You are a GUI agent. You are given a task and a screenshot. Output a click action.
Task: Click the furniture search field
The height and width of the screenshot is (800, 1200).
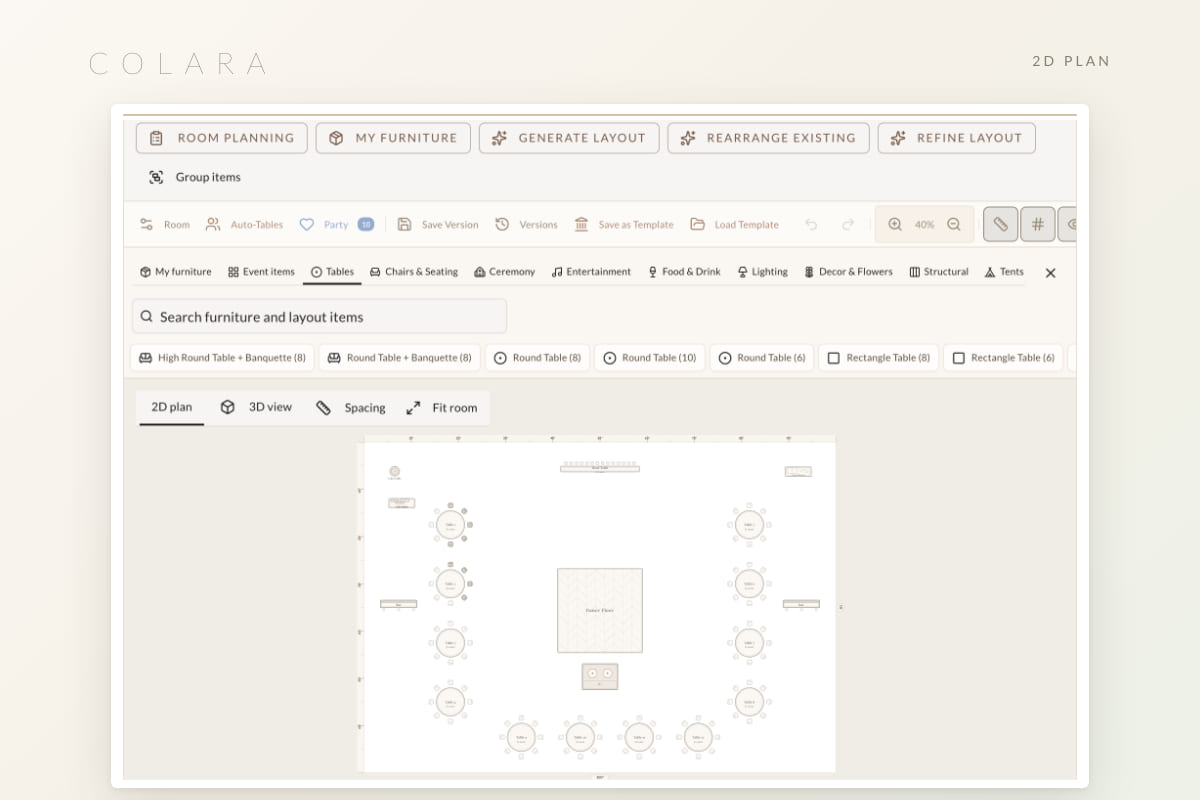tap(319, 316)
